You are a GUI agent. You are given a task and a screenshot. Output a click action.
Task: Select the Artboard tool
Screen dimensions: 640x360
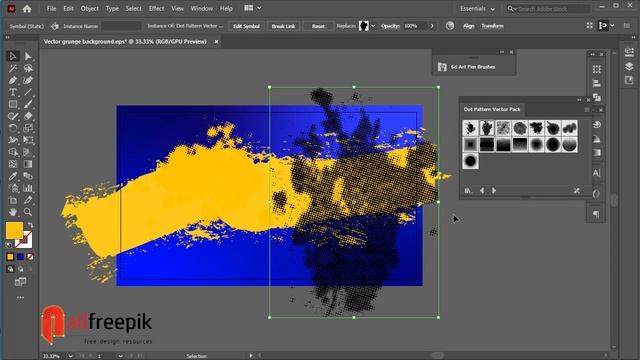(x=13, y=200)
